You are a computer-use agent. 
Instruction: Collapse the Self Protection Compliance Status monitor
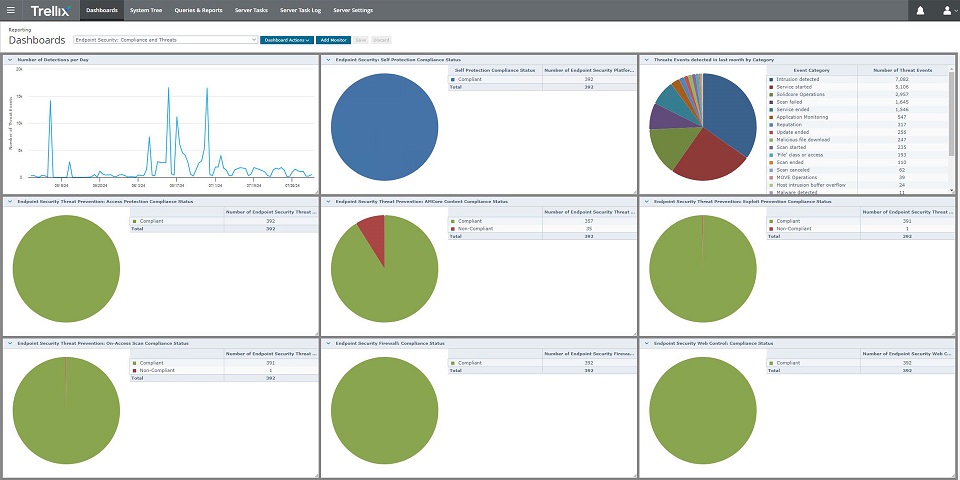[327, 60]
